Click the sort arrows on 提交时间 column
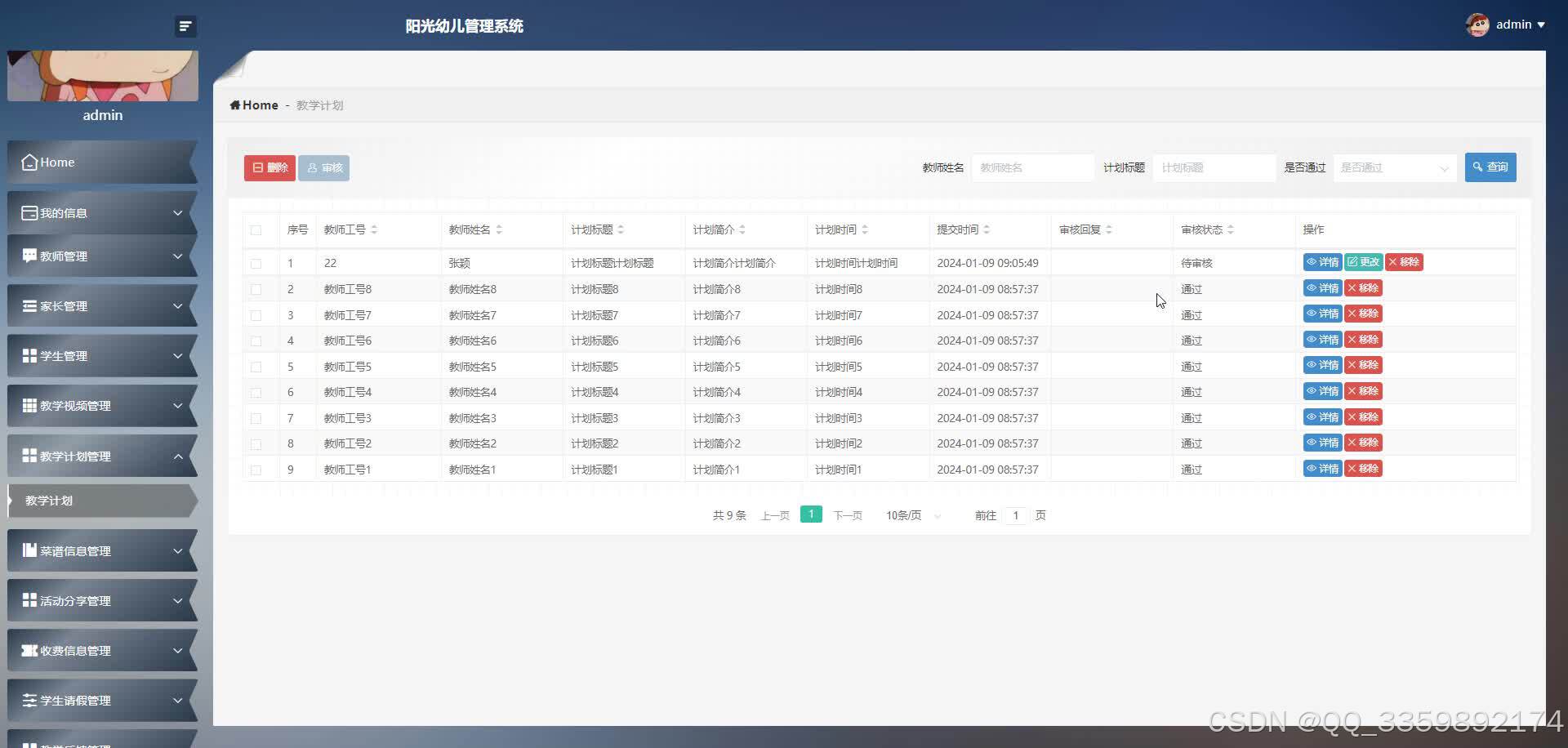The height and width of the screenshot is (748, 1568). tap(987, 229)
